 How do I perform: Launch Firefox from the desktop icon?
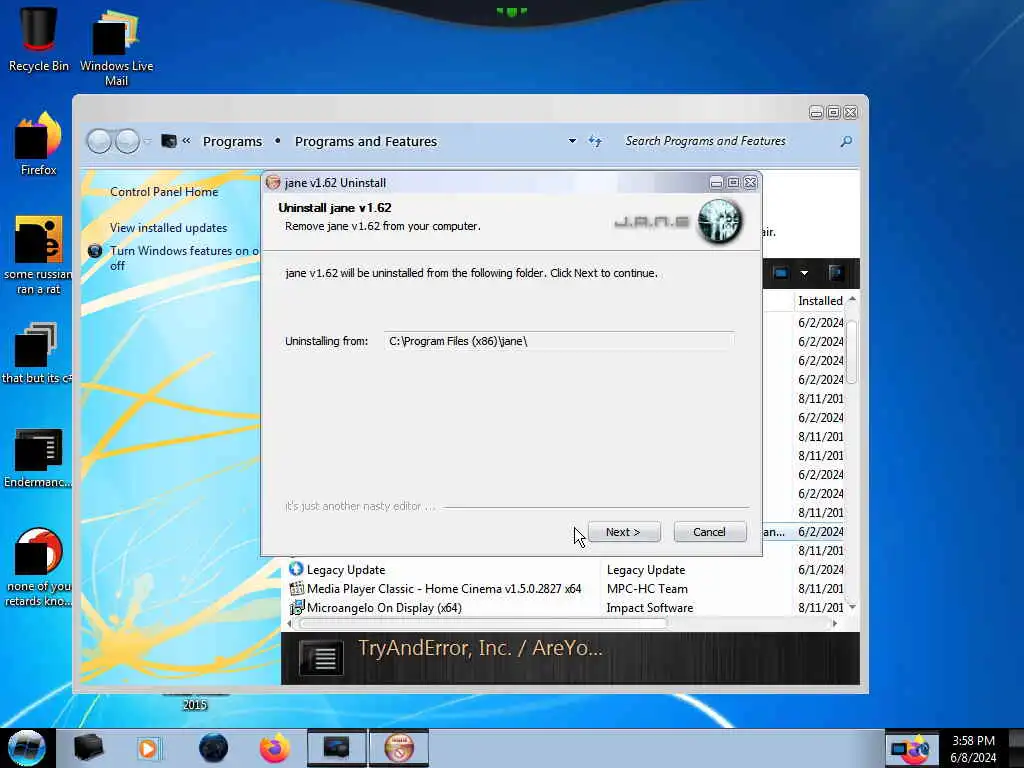coord(38,144)
